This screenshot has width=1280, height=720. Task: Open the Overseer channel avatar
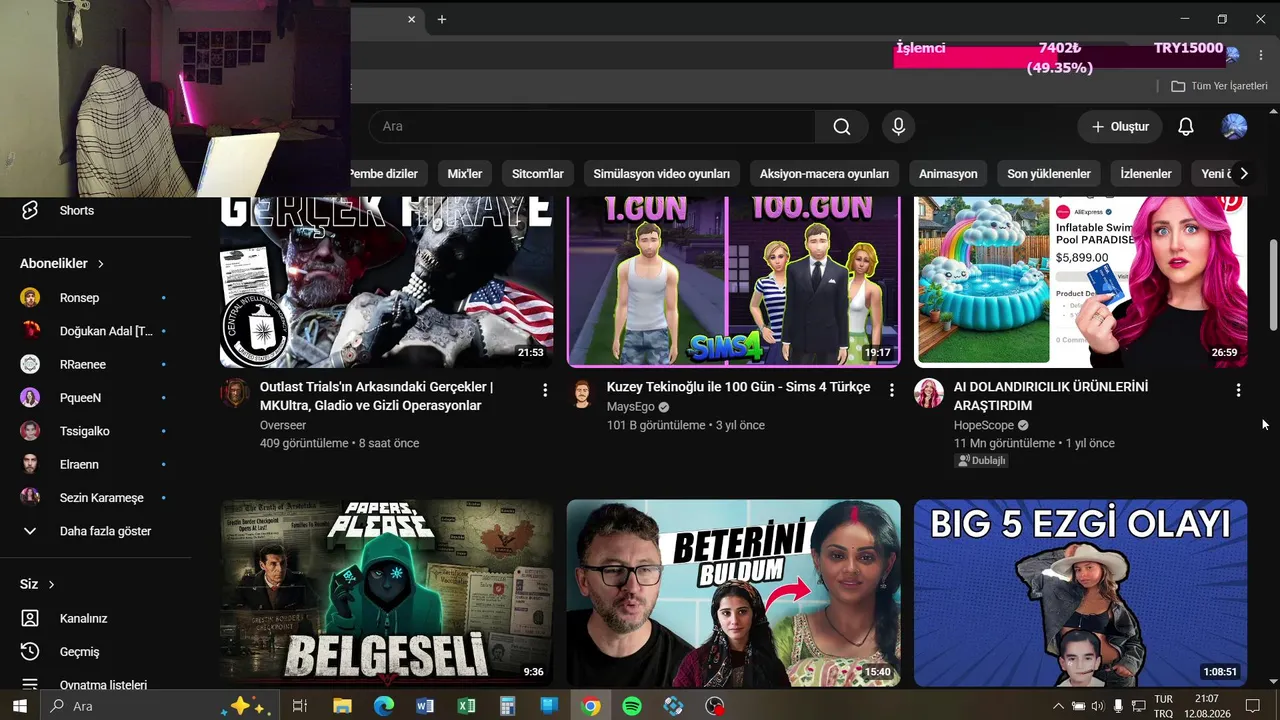(235, 393)
